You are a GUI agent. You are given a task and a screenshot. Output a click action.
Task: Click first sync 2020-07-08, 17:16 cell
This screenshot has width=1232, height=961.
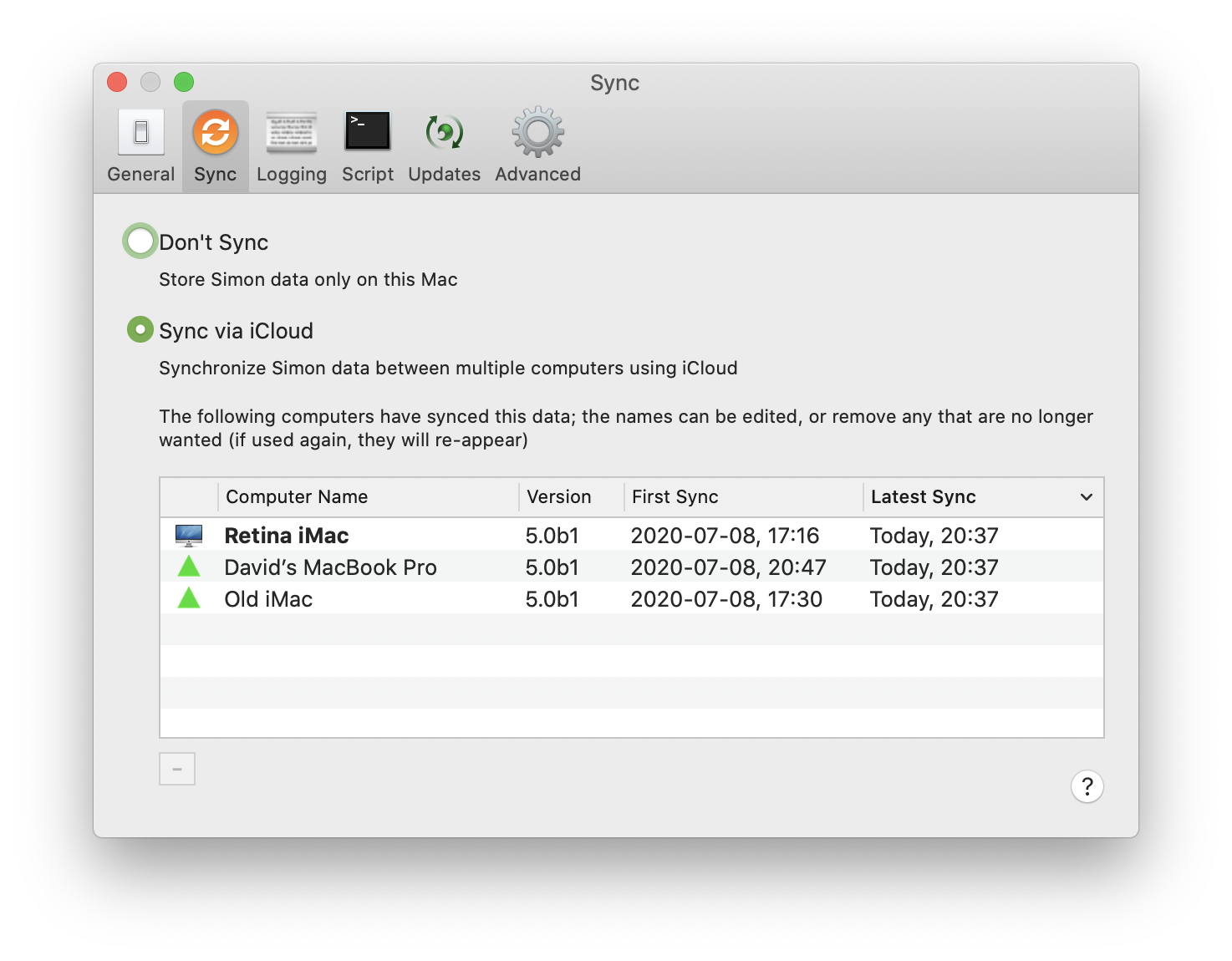coord(725,536)
